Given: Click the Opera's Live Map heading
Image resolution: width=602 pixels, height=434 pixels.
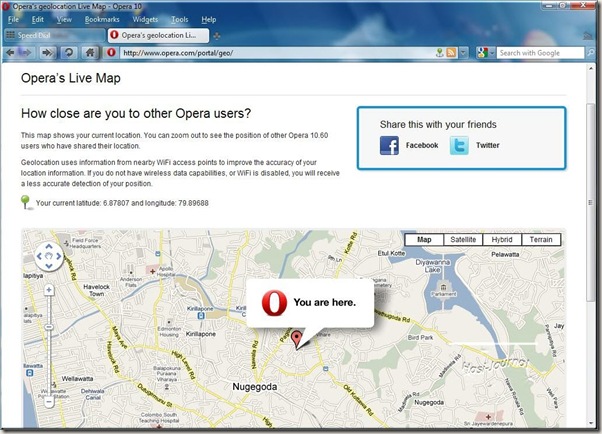Looking at the screenshot, I should pyautogui.click(x=71, y=78).
